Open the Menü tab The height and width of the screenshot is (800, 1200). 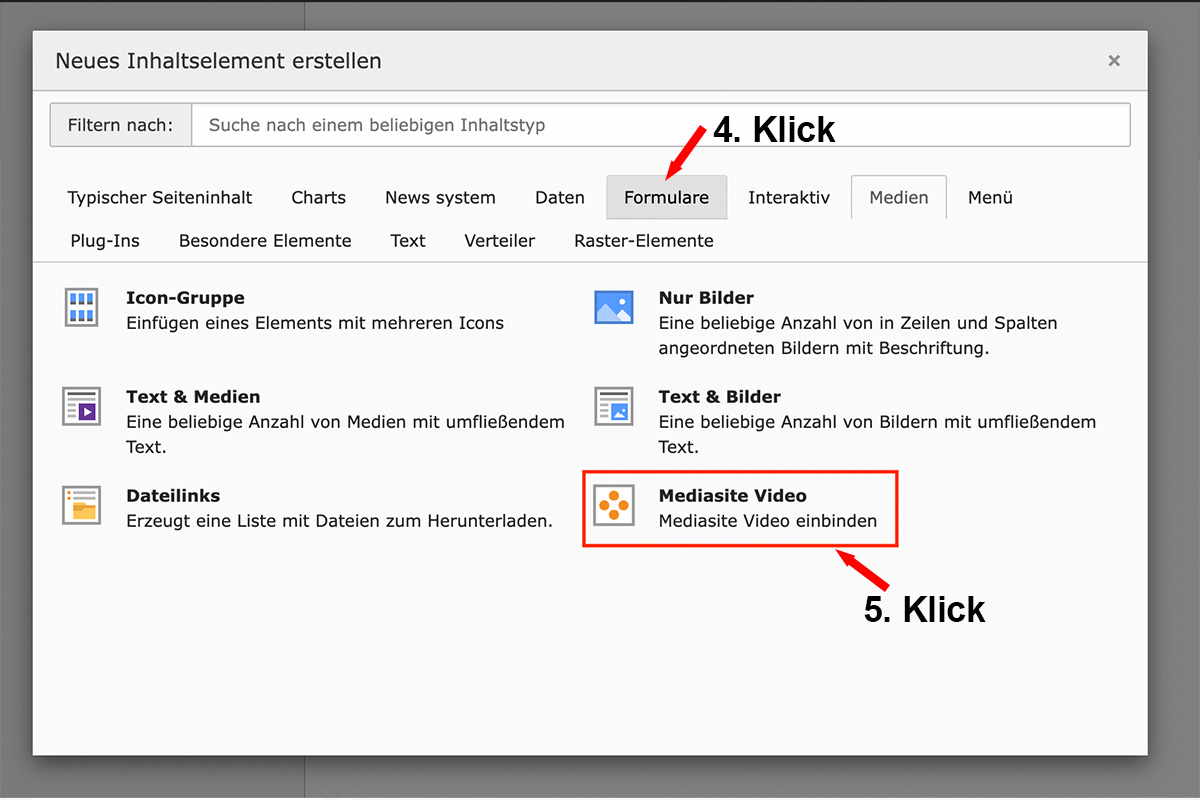point(990,198)
